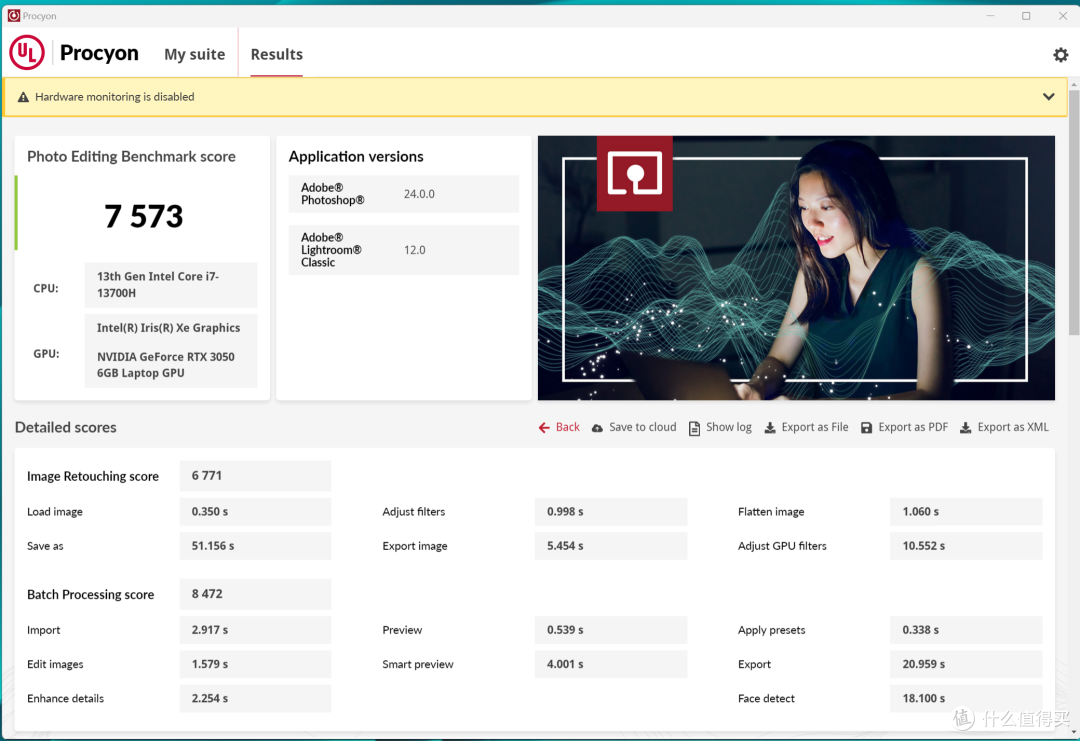Click the Export as File download icon
Viewport: 1080px width, 741px height.
(x=770, y=428)
